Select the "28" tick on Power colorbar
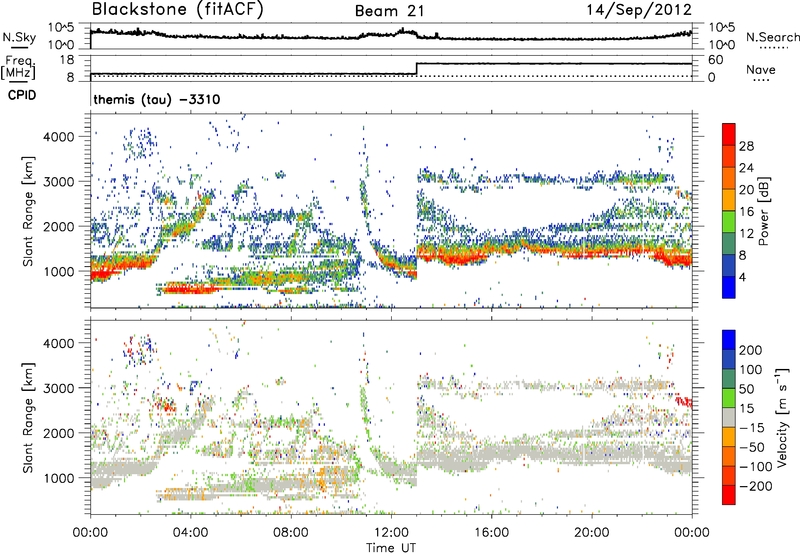The width and height of the screenshot is (800, 554). tap(746, 146)
